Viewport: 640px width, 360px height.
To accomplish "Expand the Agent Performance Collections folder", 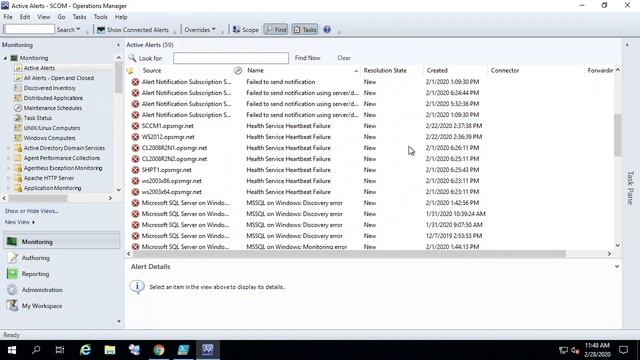I will pos(9,158).
